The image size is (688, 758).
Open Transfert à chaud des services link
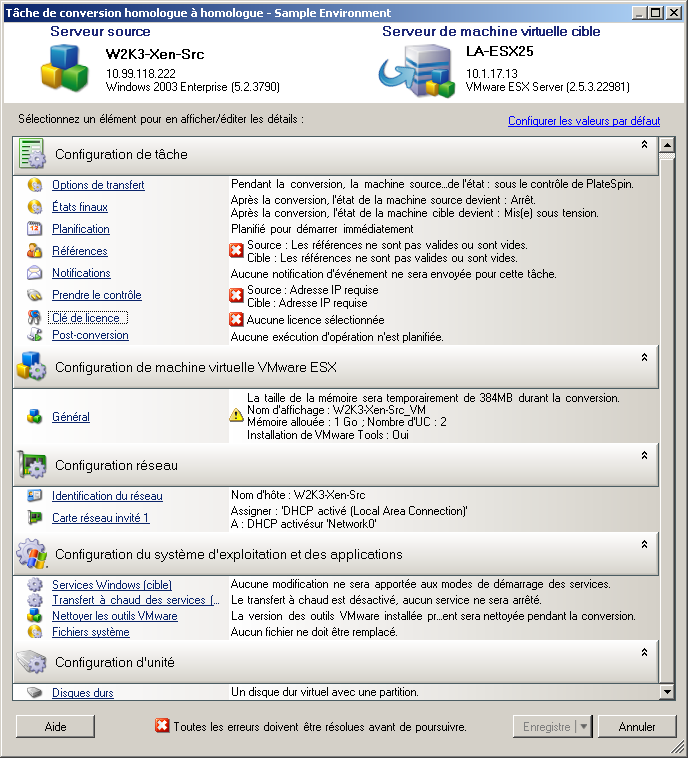point(136,600)
